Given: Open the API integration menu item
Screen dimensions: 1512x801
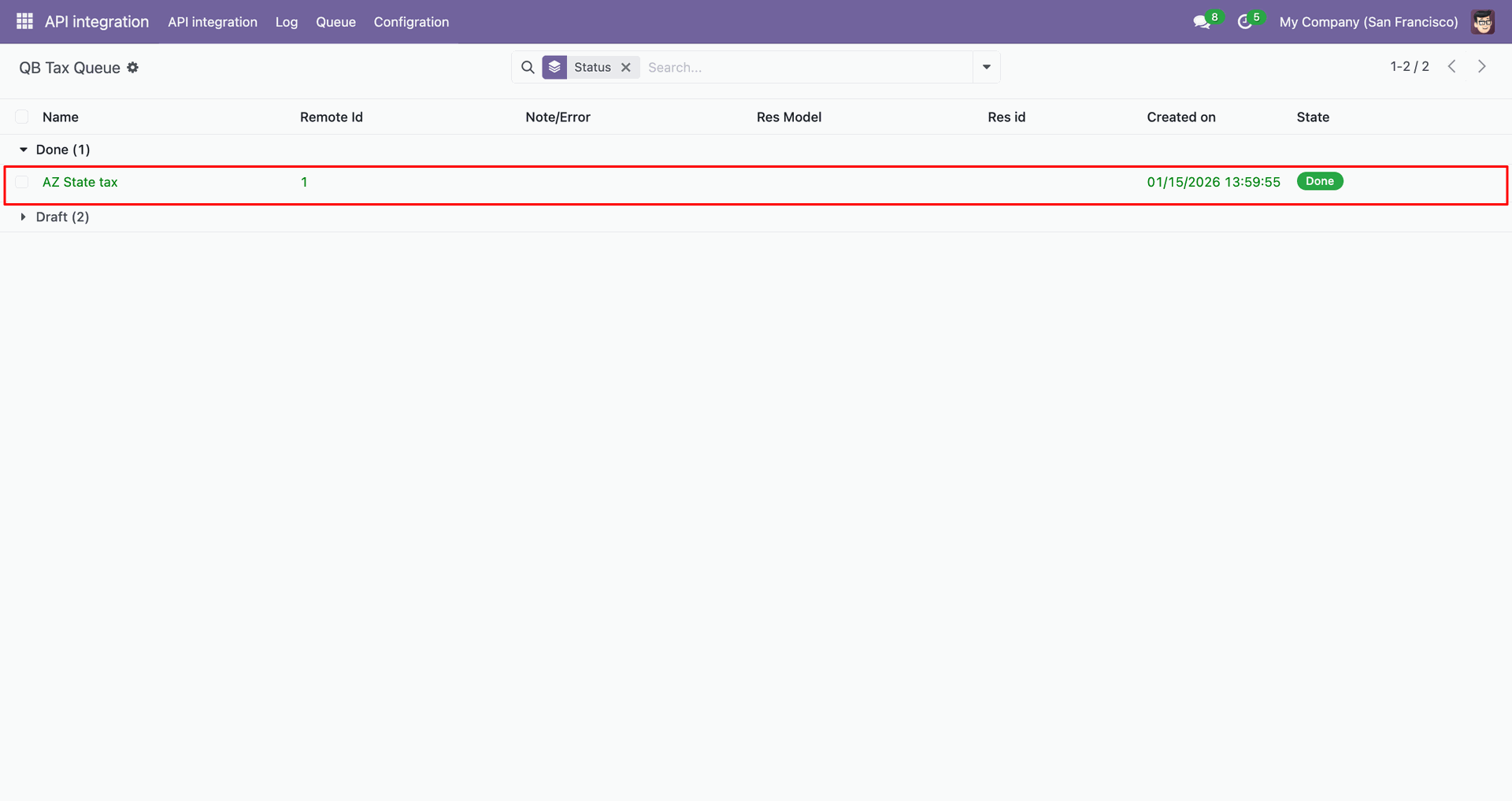Looking at the screenshot, I should (213, 22).
